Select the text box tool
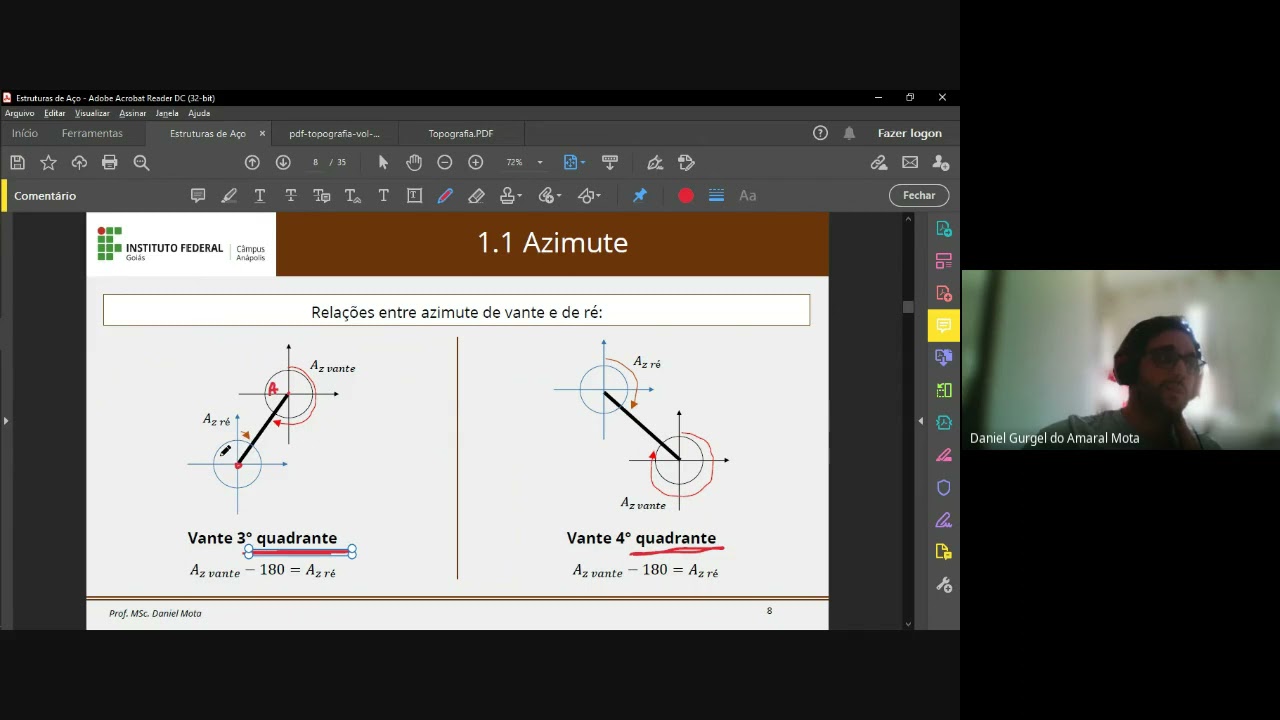Image resolution: width=1280 pixels, height=720 pixels. 414,195
